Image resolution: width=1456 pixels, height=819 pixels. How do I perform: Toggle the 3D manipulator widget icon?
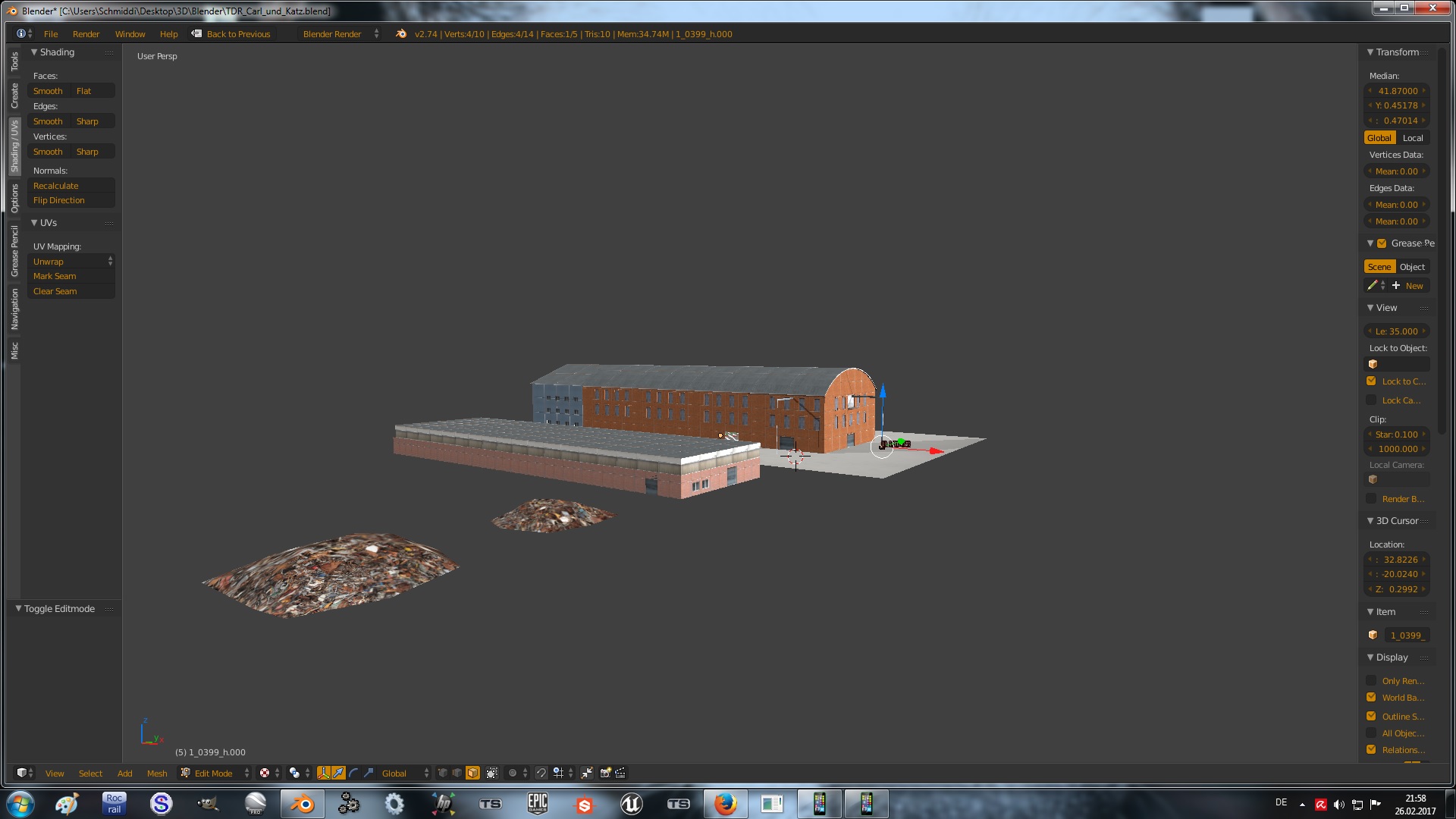pyautogui.click(x=324, y=773)
